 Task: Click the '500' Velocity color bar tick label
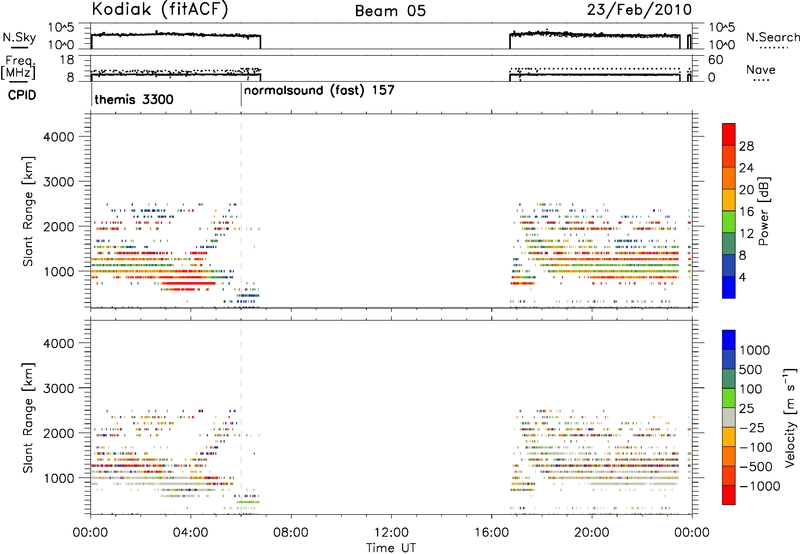pos(751,369)
